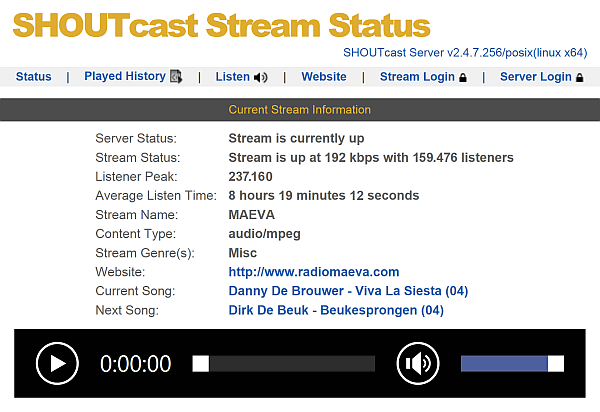The width and height of the screenshot is (600, 412).
Task: Select the stream genre Misc
Action: tap(243, 253)
